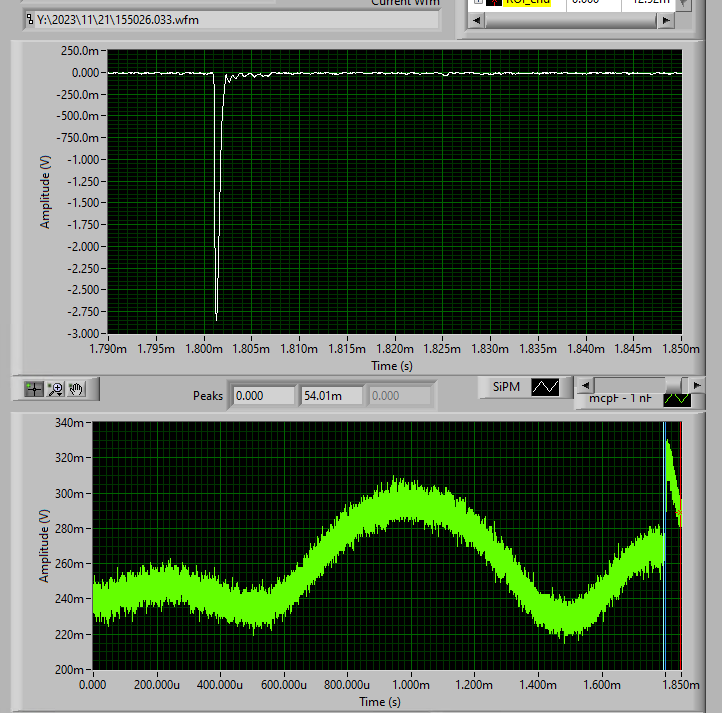Click the cursor legend horizontal scrollbar thumb
The image size is (722, 713).
tap(571, 20)
